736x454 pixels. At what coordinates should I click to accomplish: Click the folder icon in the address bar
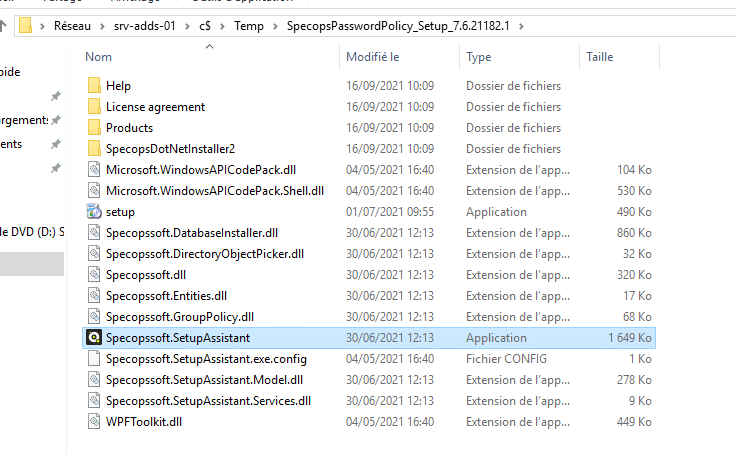[x=25, y=26]
